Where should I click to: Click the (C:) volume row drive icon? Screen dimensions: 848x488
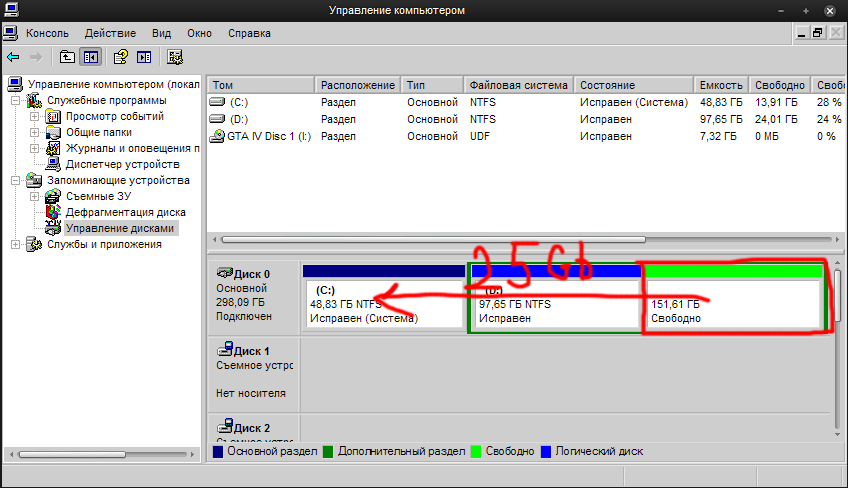coord(217,102)
